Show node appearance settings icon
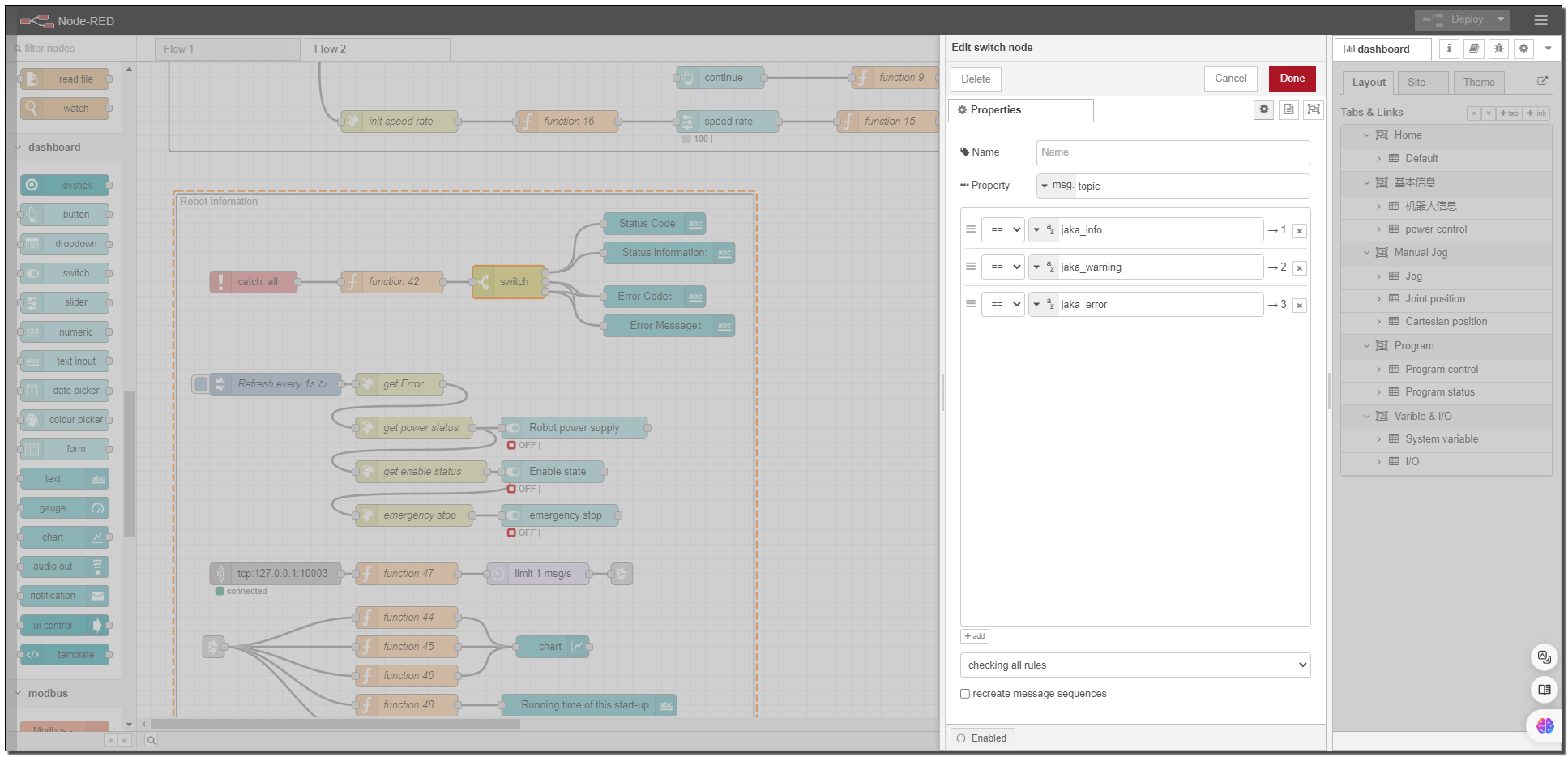 [1314, 109]
